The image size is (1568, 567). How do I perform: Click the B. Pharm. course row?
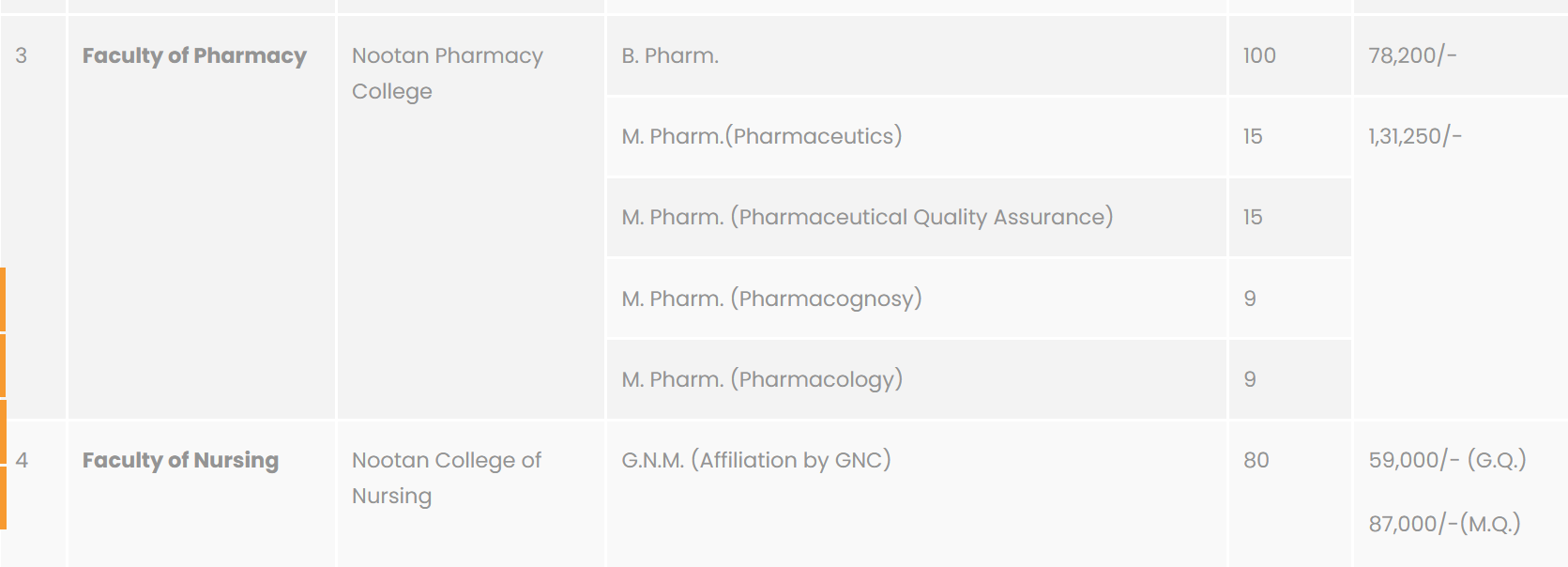670,56
